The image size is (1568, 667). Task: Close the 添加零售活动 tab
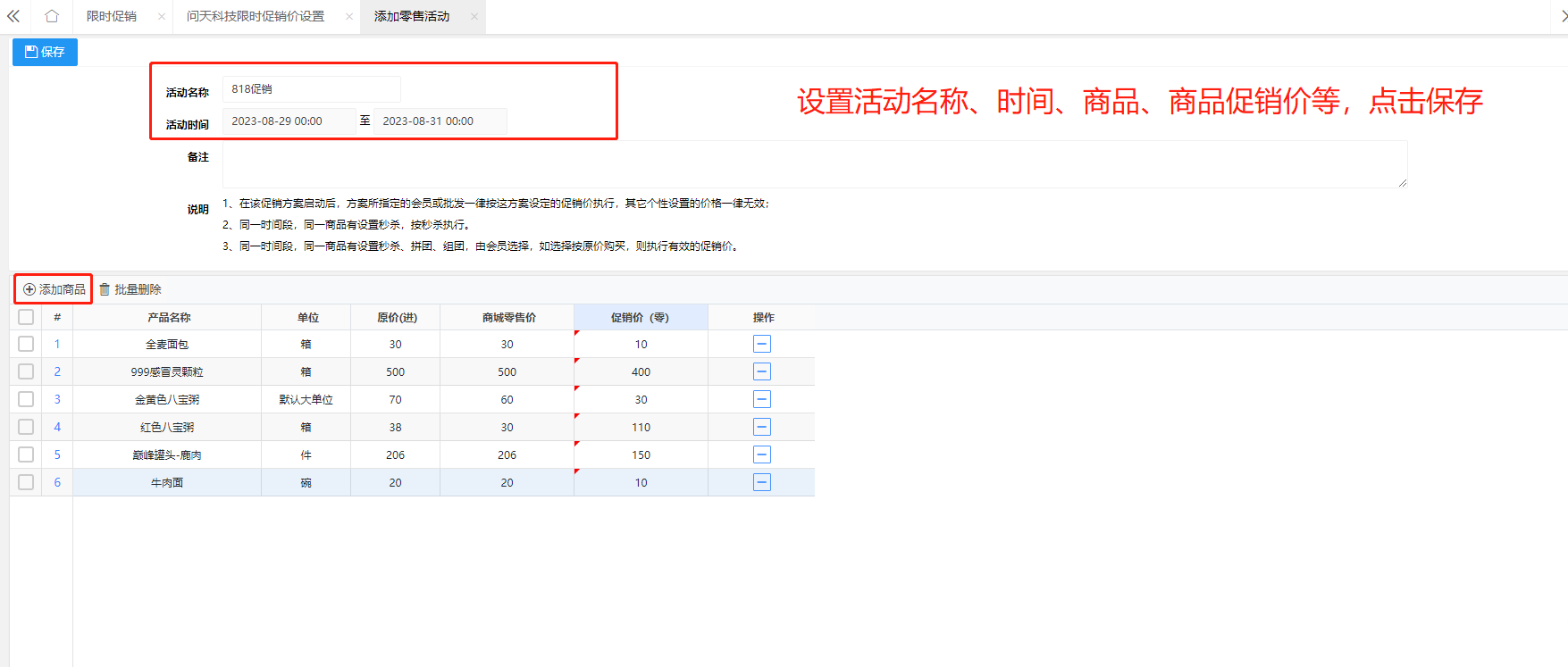tap(474, 16)
